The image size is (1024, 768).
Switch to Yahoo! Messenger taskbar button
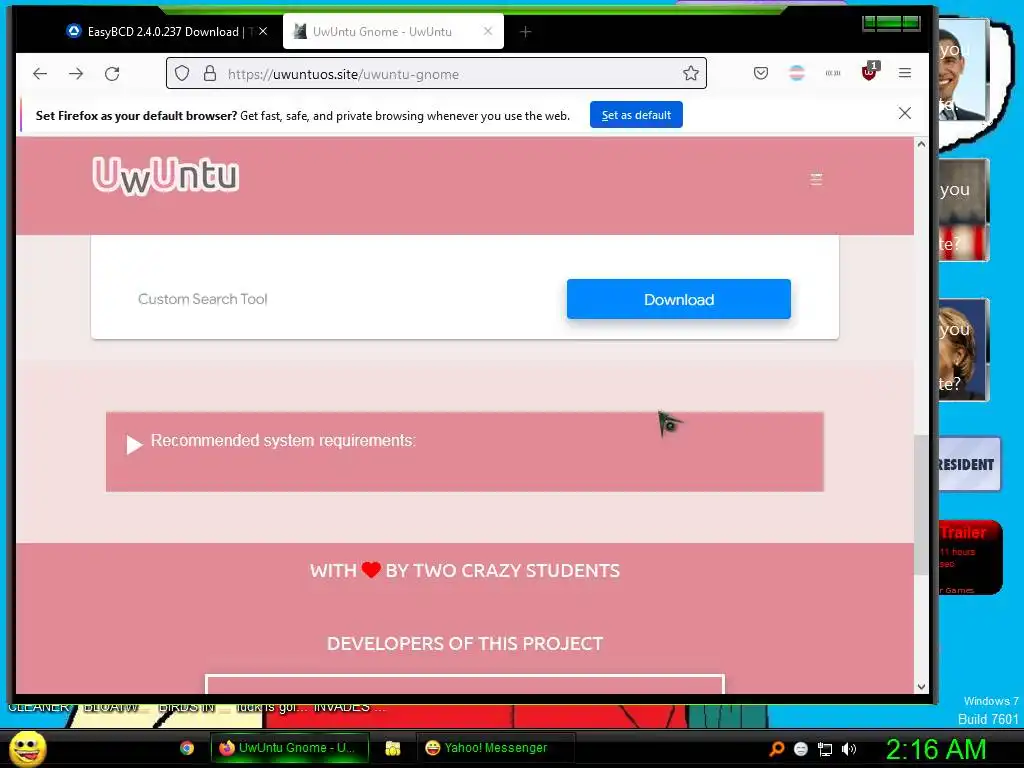[x=495, y=748]
